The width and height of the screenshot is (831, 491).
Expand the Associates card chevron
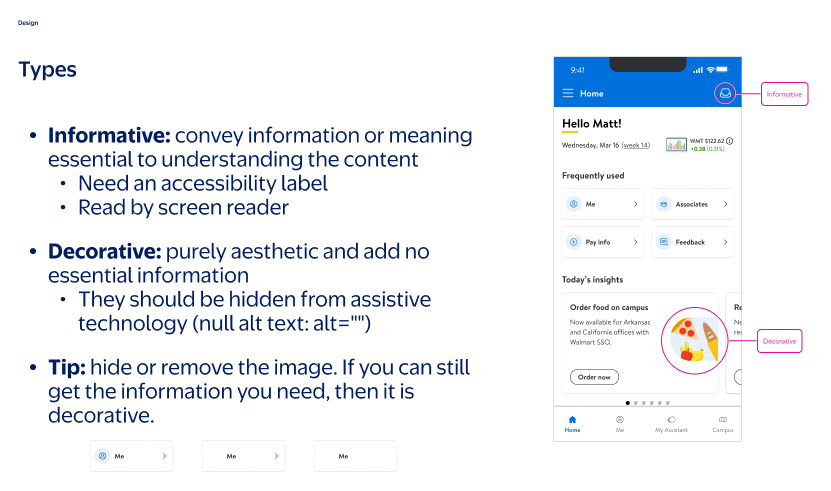click(726, 204)
